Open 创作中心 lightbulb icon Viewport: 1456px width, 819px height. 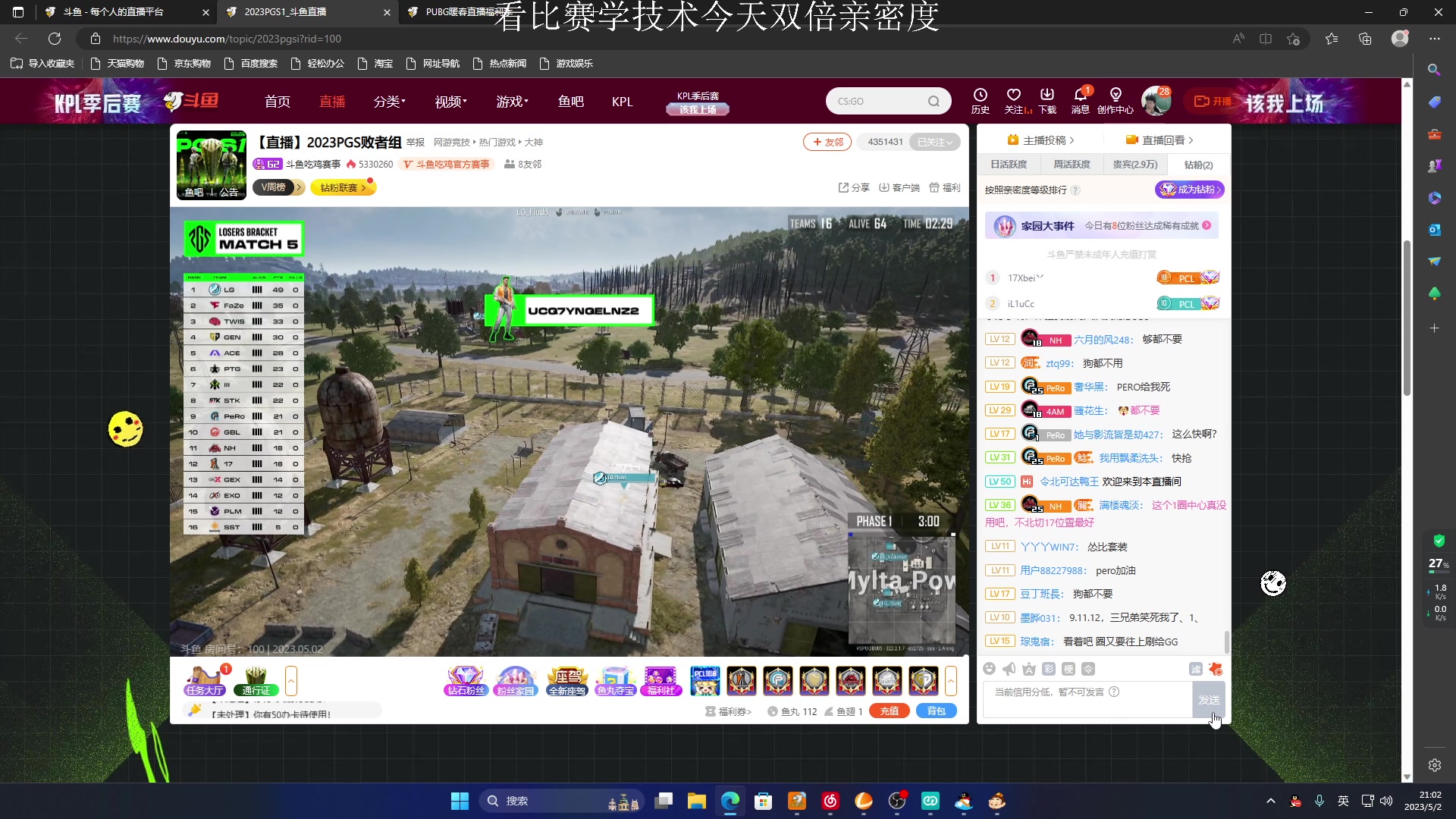click(1116, 100)
